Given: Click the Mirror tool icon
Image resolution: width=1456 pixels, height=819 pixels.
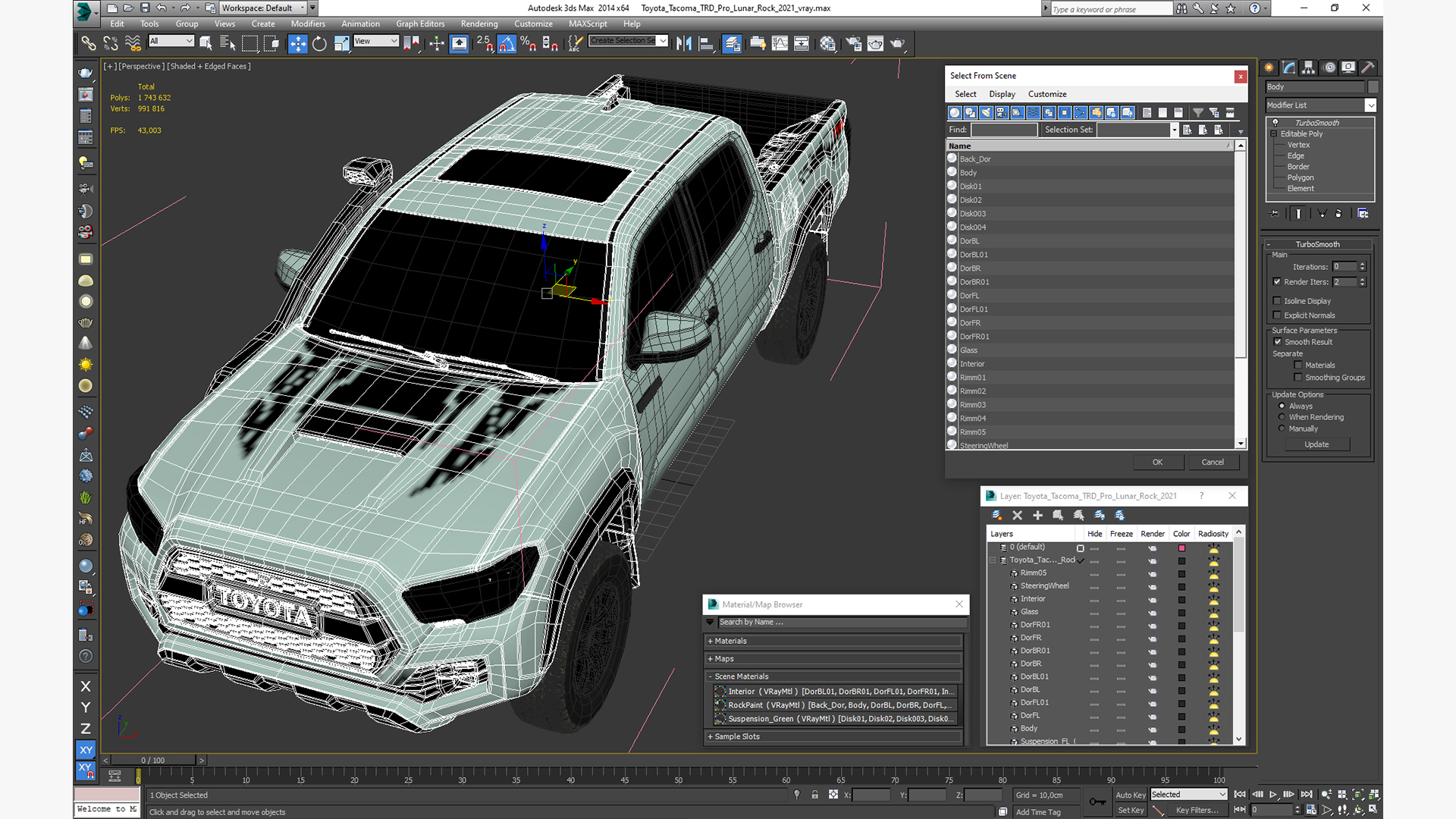Looking at the screenshot, I should point(683,44).
